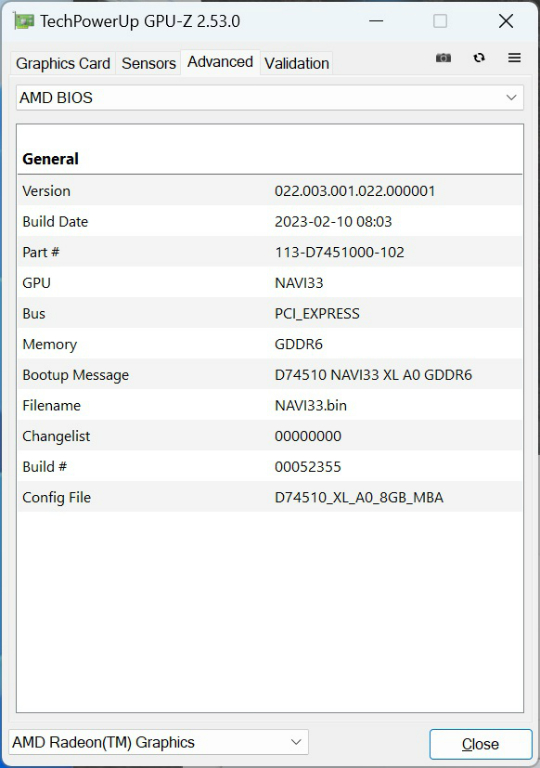Click the Config File row label
The height and width of the screenshot is (768, 540).
pos(57,498)
